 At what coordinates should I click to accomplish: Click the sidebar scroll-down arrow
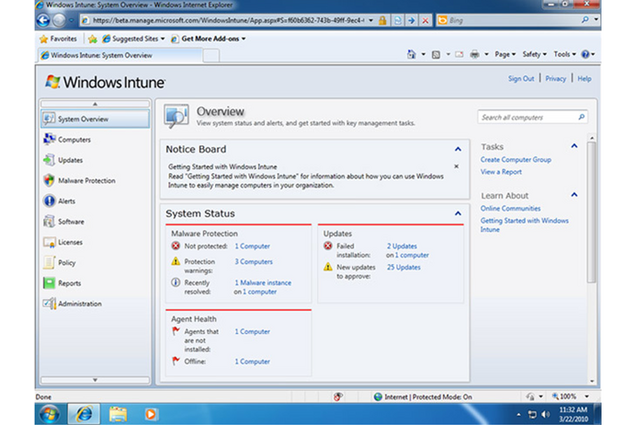[x=95, y=380]
